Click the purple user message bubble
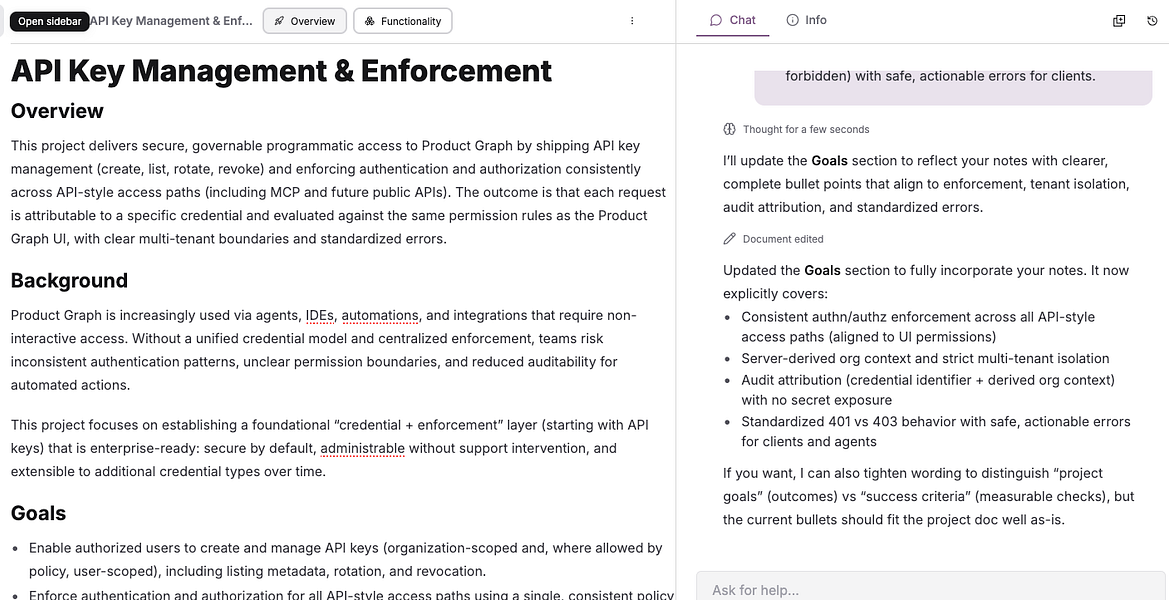The height and width of the screenshot is (600, 1169). (953, 87)
